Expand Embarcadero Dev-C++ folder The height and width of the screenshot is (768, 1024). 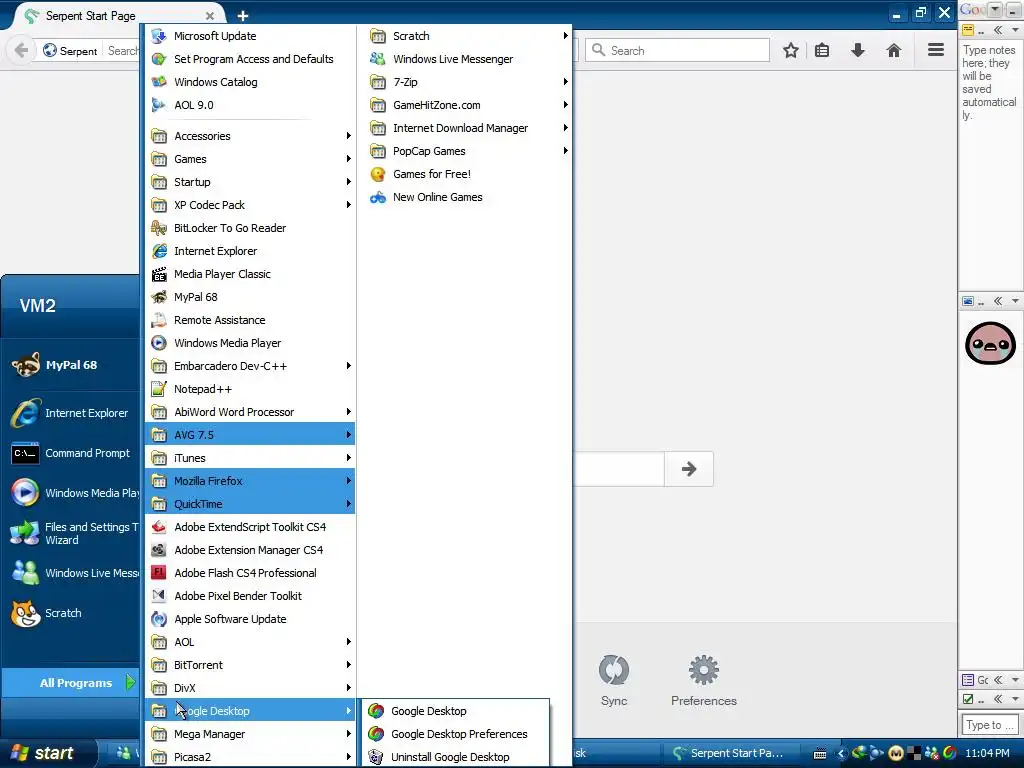click(x=250, y=366)
